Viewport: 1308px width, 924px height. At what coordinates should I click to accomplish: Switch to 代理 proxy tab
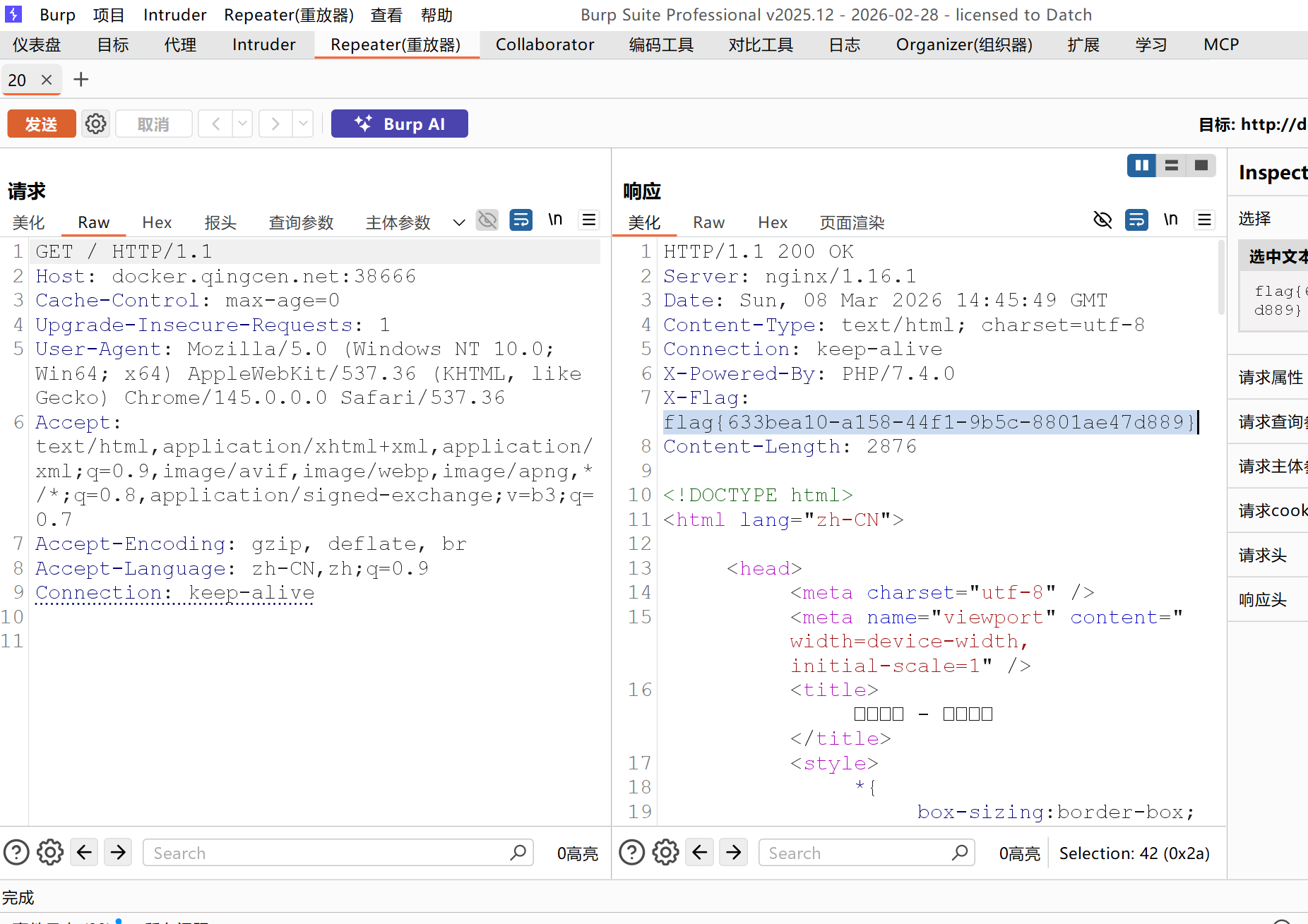click(x=180, y=44)
